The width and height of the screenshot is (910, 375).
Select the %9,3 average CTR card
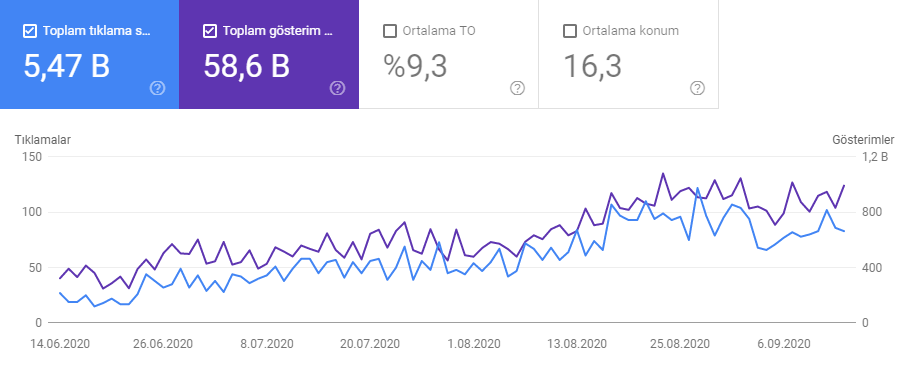449,54
